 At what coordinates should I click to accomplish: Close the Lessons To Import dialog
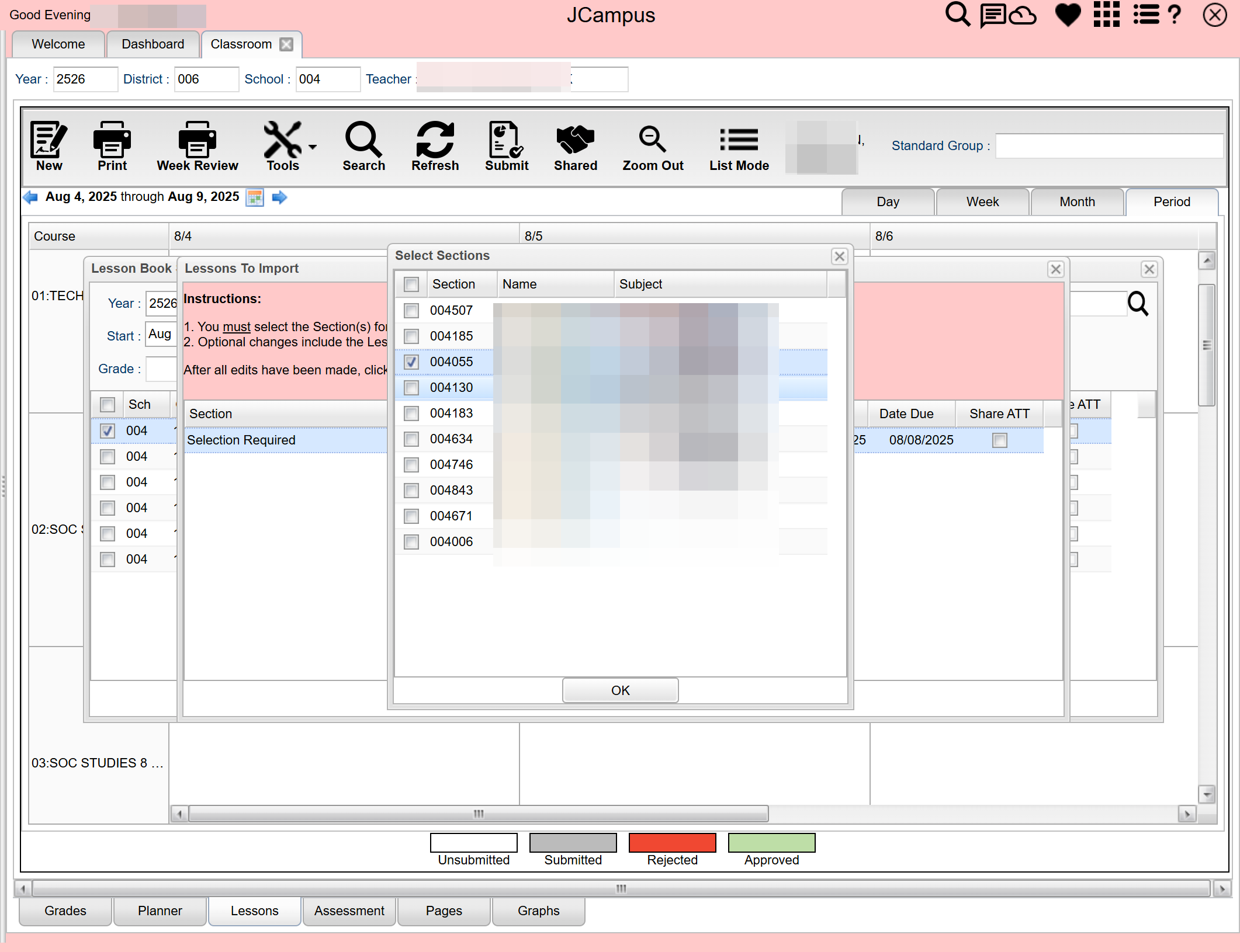coord(1056,269)
